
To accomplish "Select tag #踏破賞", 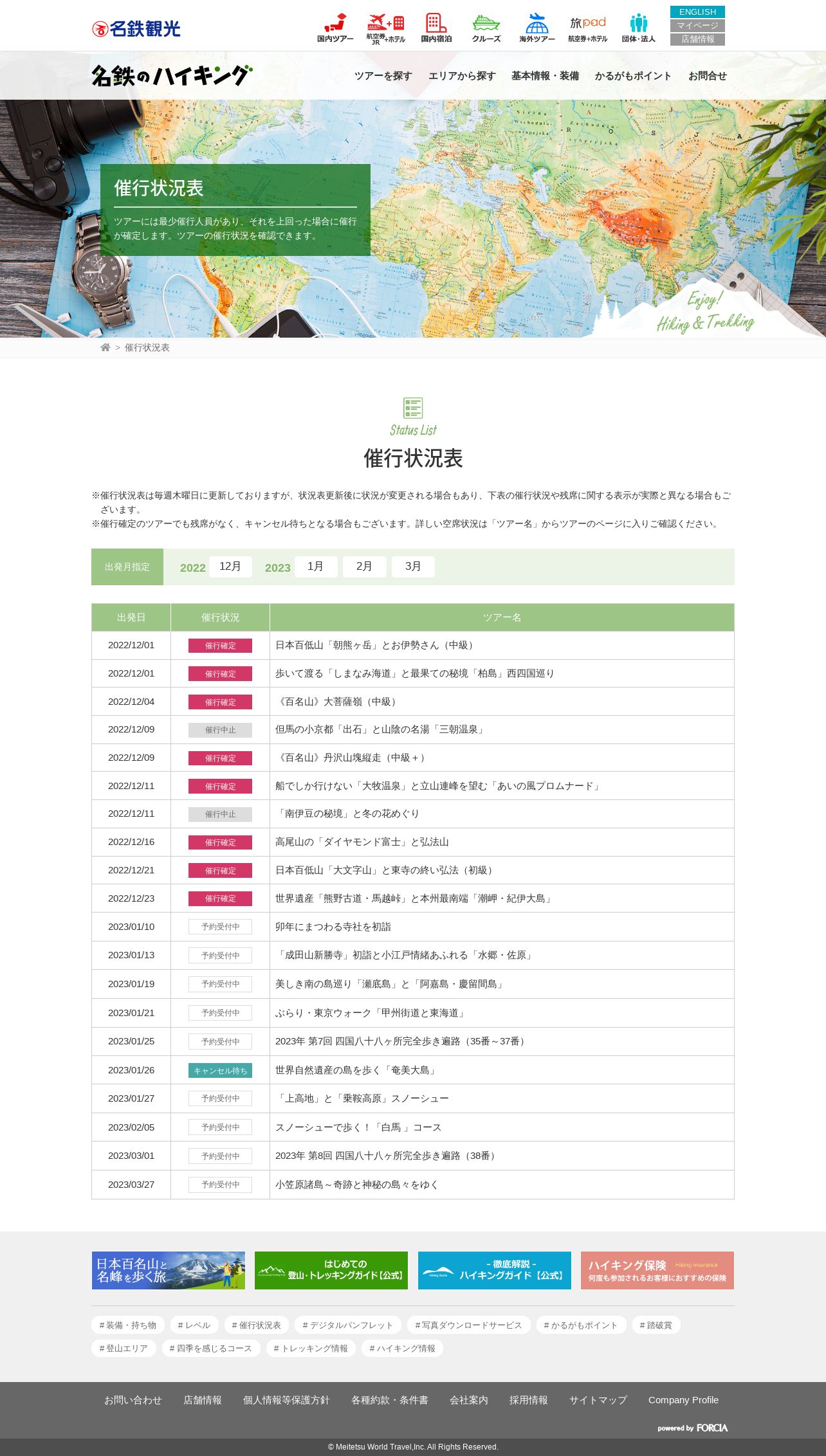I will 656,1325.
